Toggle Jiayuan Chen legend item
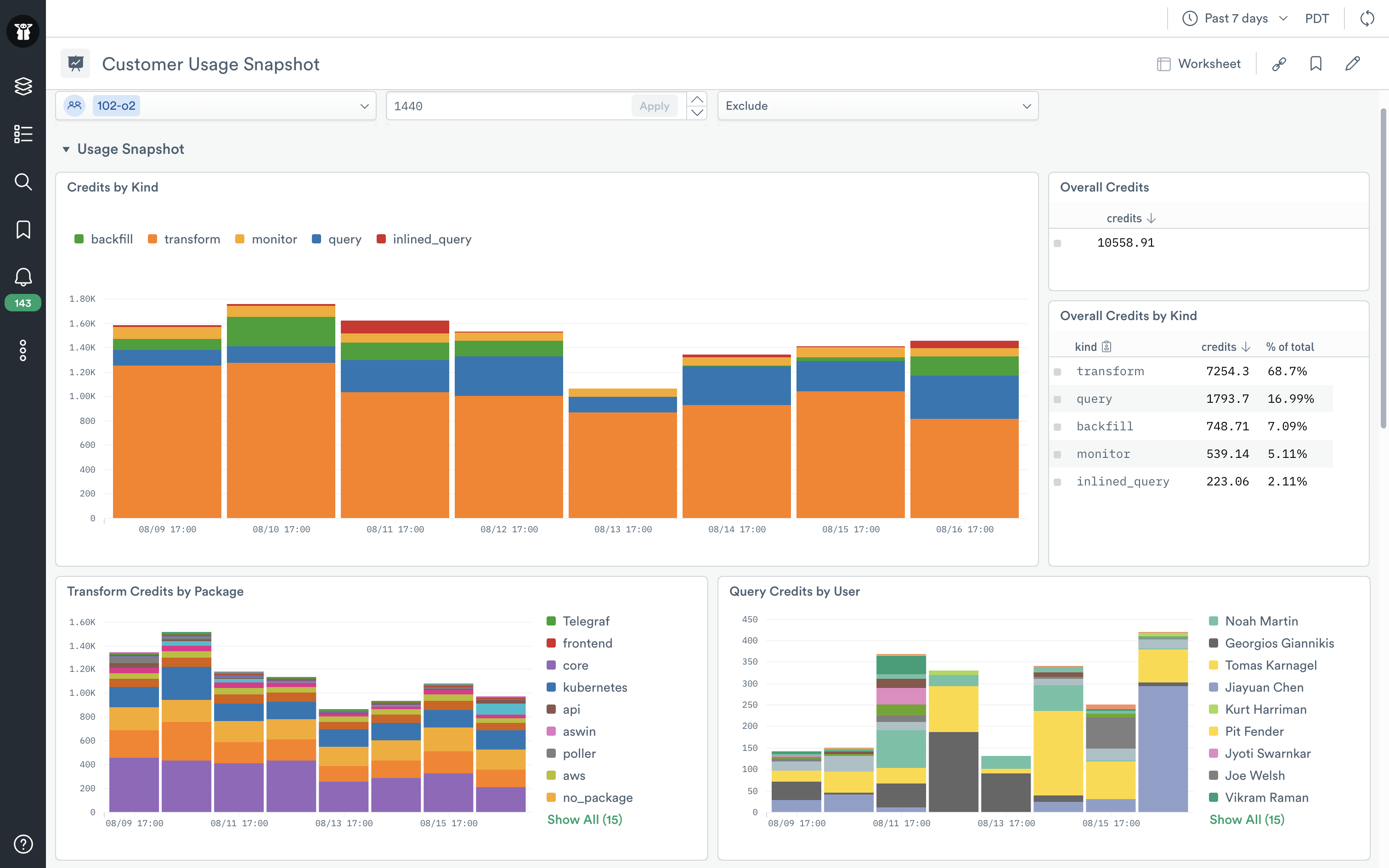 point(1256,687)
